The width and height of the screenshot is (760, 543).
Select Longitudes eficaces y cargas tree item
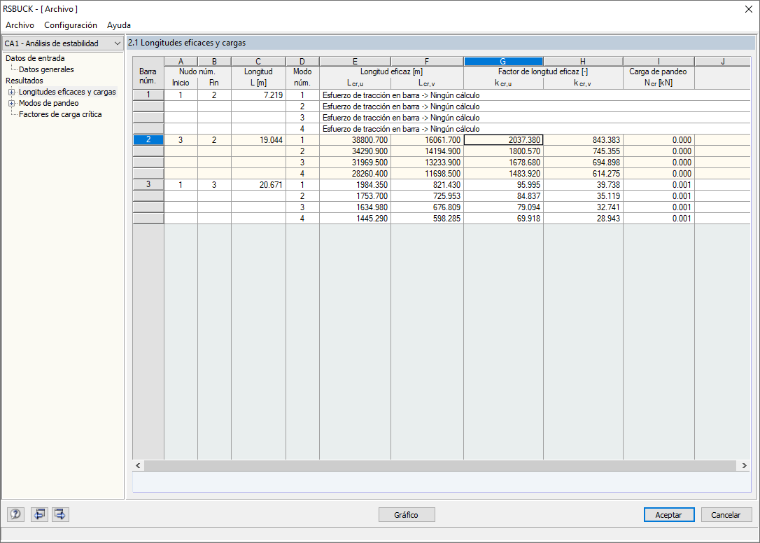(x=67, y=92)
